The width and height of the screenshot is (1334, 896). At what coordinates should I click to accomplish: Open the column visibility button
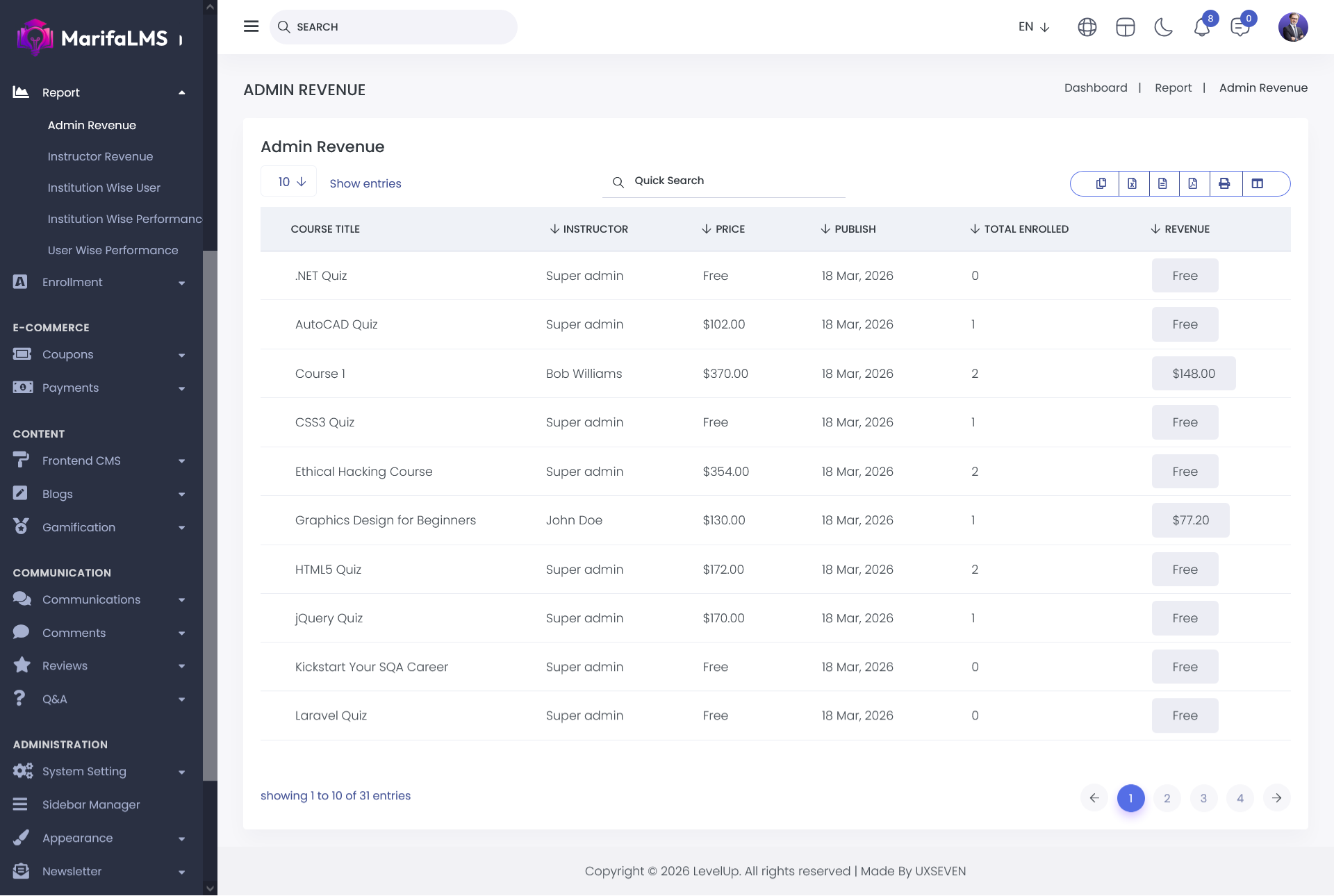[1258, 183]
